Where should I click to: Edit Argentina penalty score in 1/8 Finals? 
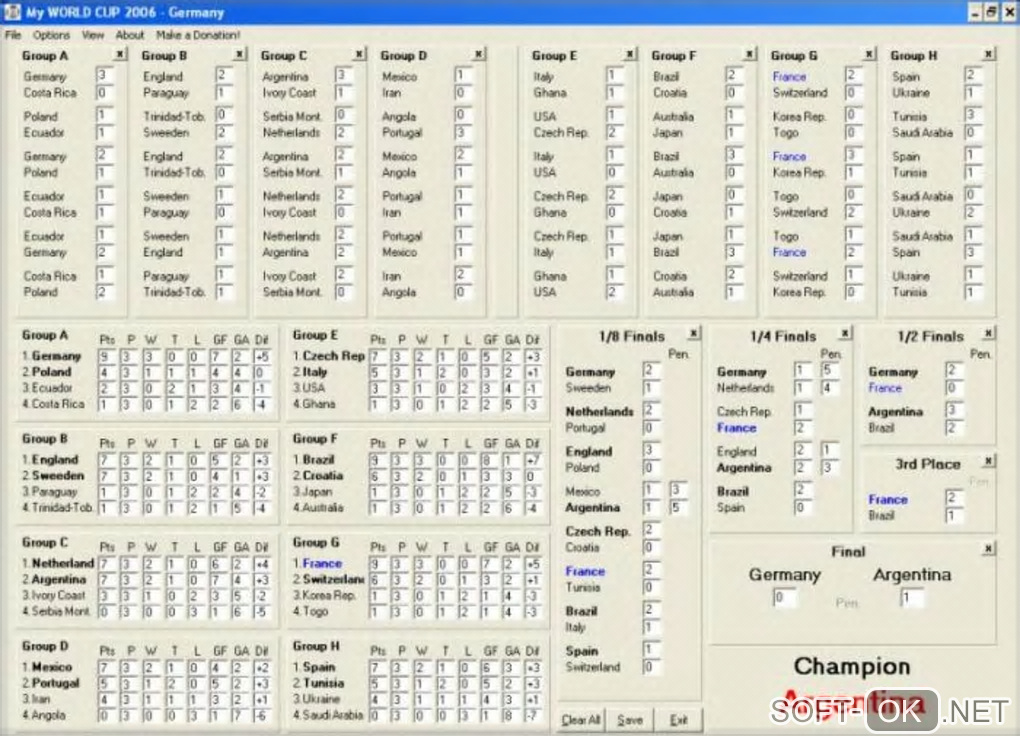click(678, 507)
